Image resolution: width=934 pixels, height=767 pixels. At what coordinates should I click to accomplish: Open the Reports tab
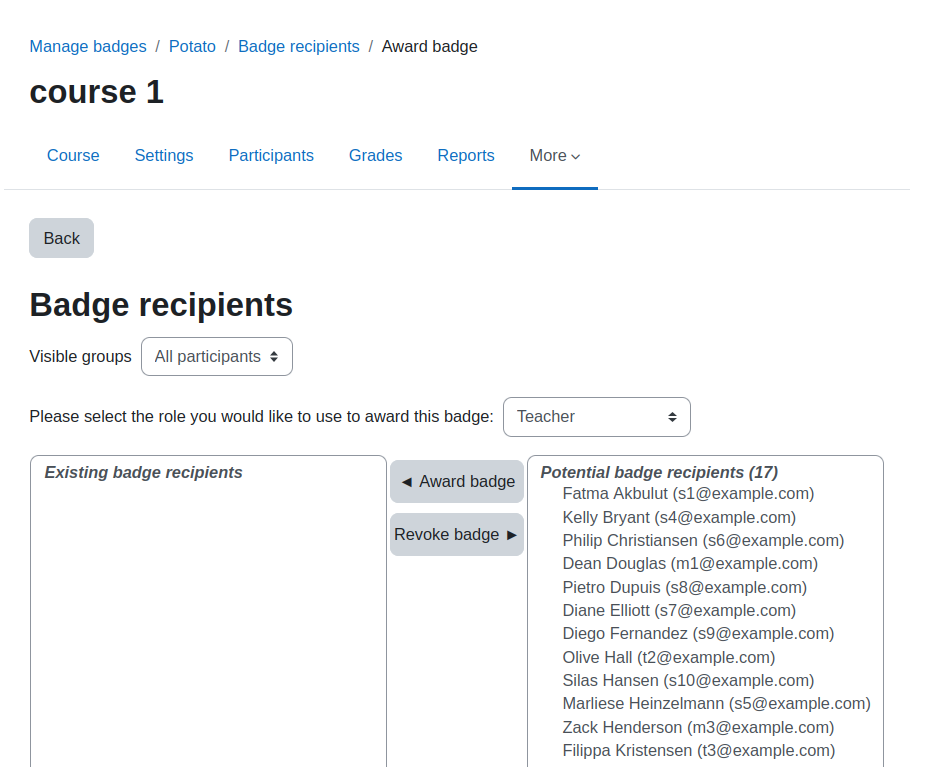pos(466,155)
